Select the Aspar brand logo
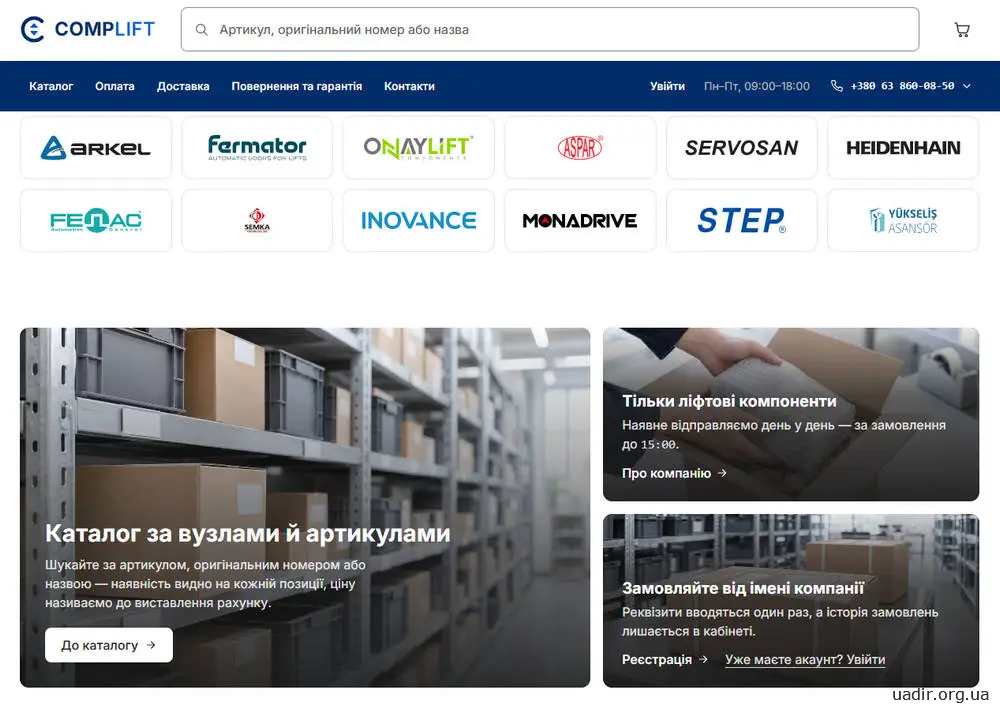 click(580, 147)
